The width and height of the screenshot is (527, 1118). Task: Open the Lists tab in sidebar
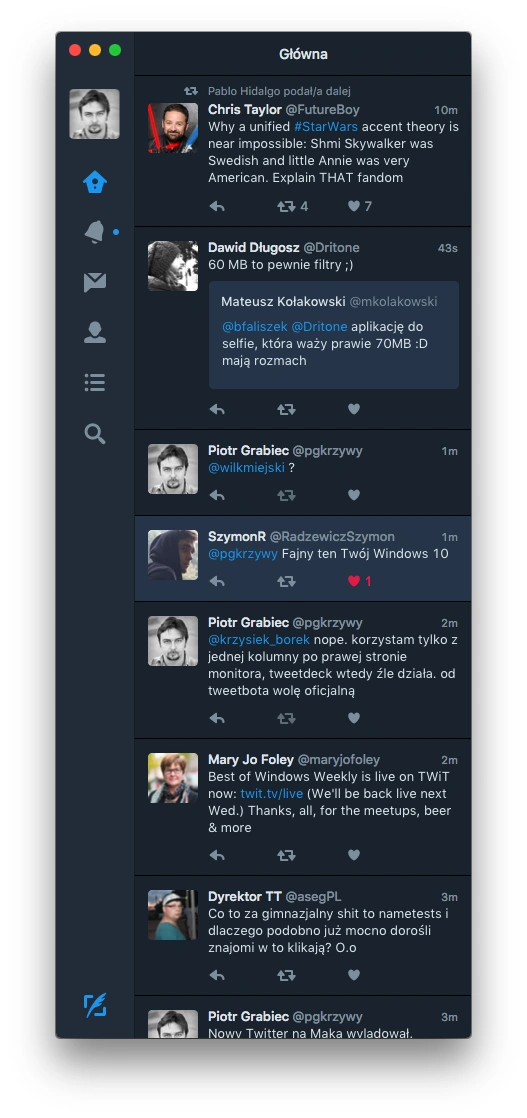coord(95,383)
